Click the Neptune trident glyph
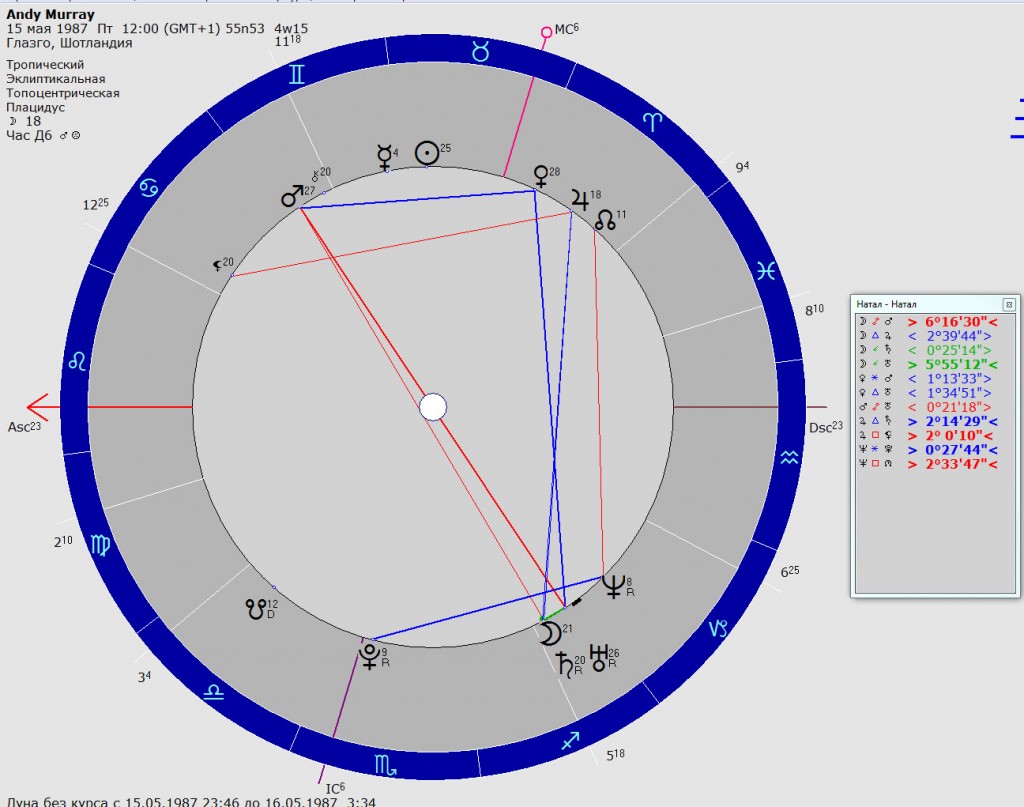The image size is (1024, 807). (613, 586)
